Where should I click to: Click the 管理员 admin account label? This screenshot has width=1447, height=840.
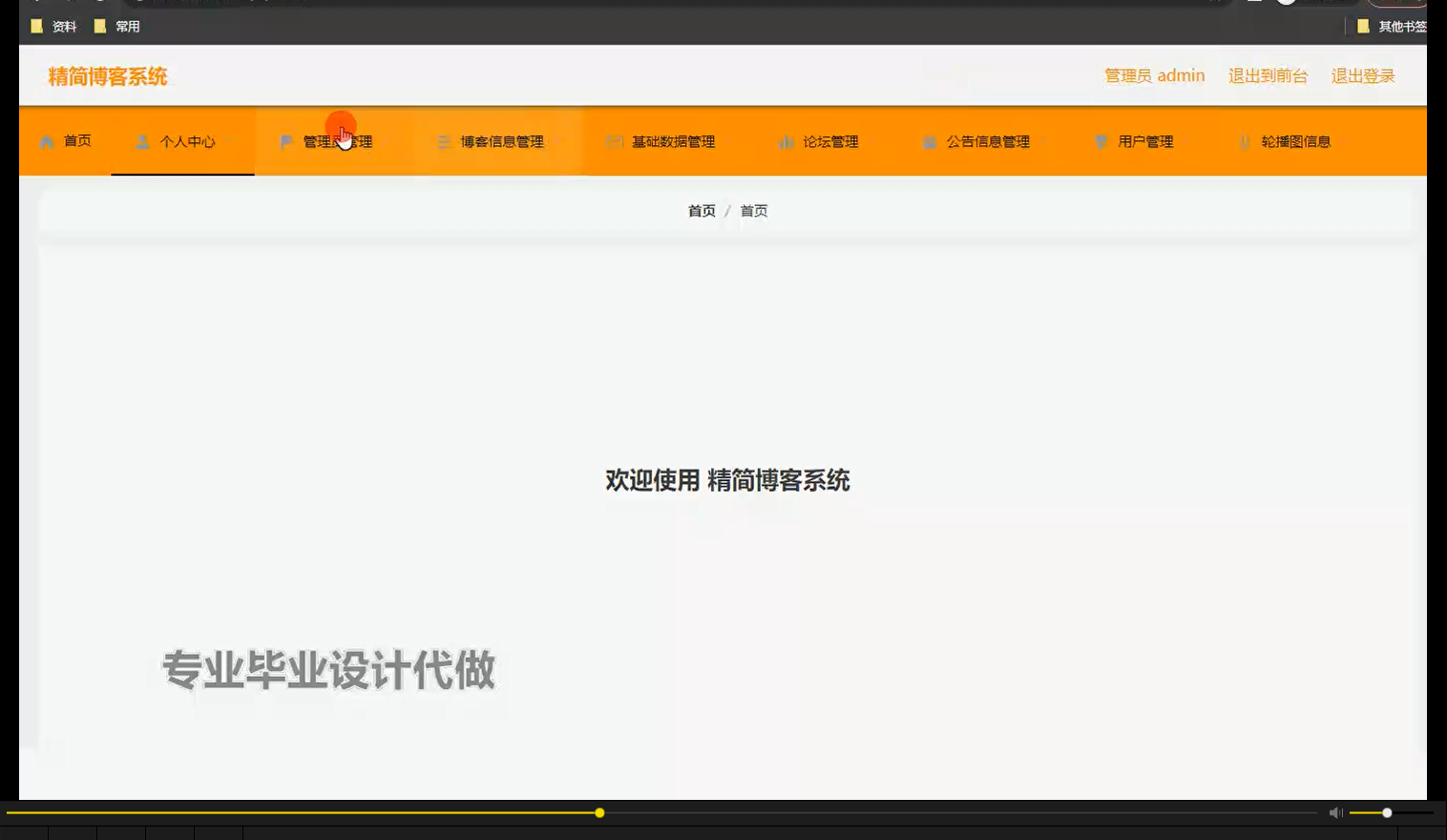tap(1156, 74)
